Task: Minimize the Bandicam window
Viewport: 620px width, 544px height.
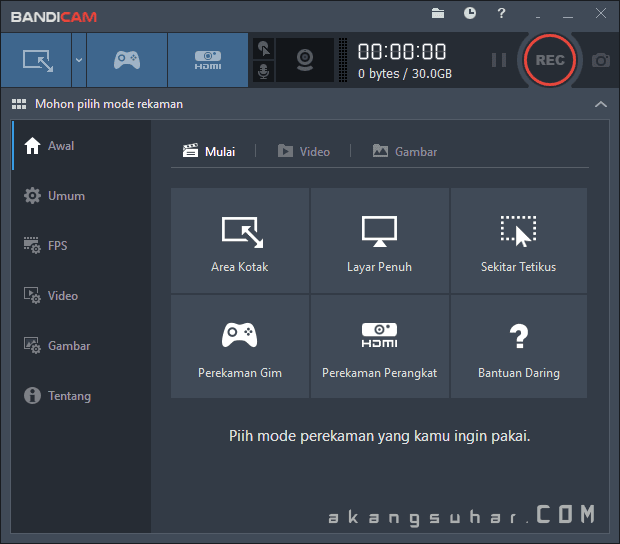Action: point(568,16)
